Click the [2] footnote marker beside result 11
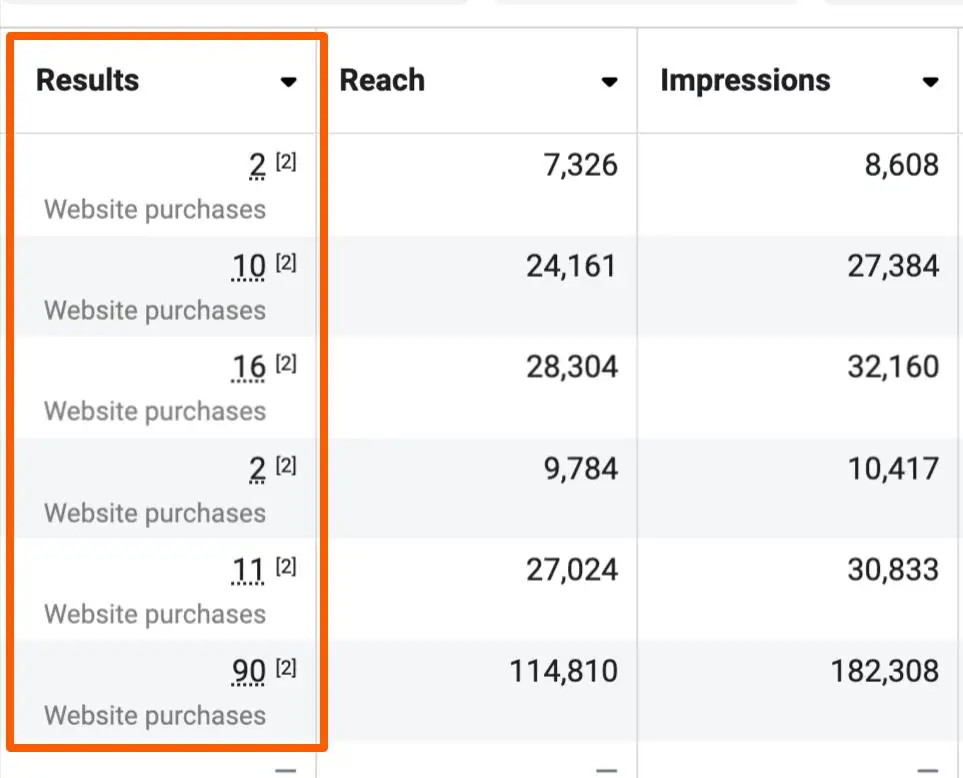This screenshot has width=963, height=778. click(285, 567)
